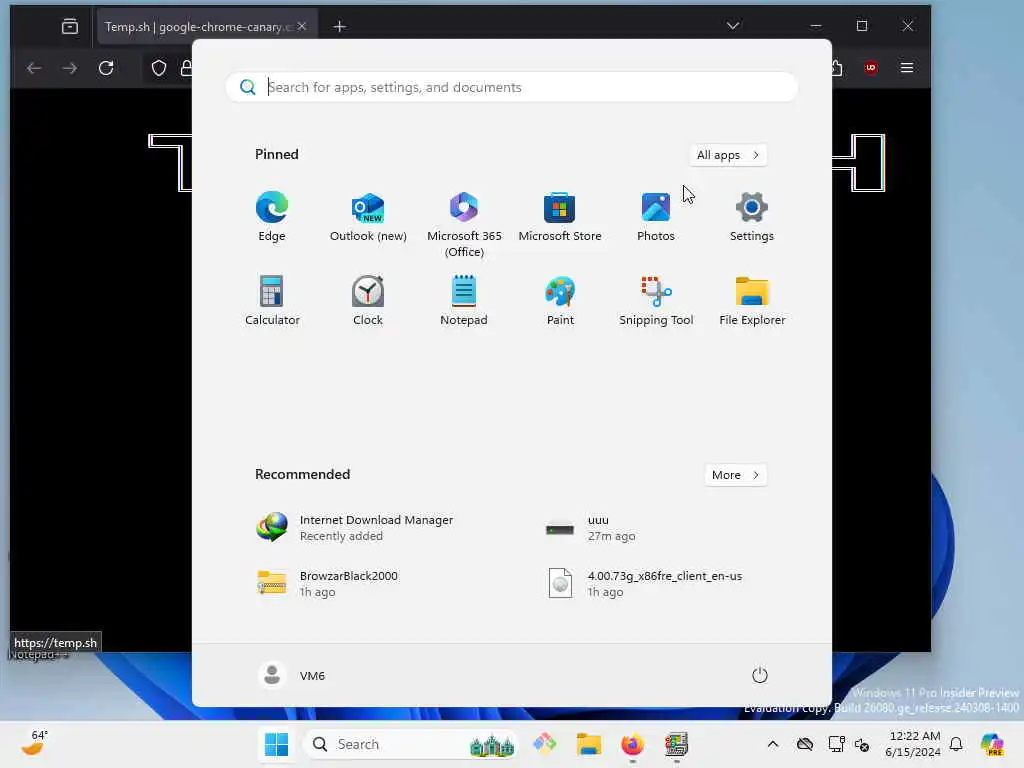Click the cloud sync tray icon

tap(805, 744)
